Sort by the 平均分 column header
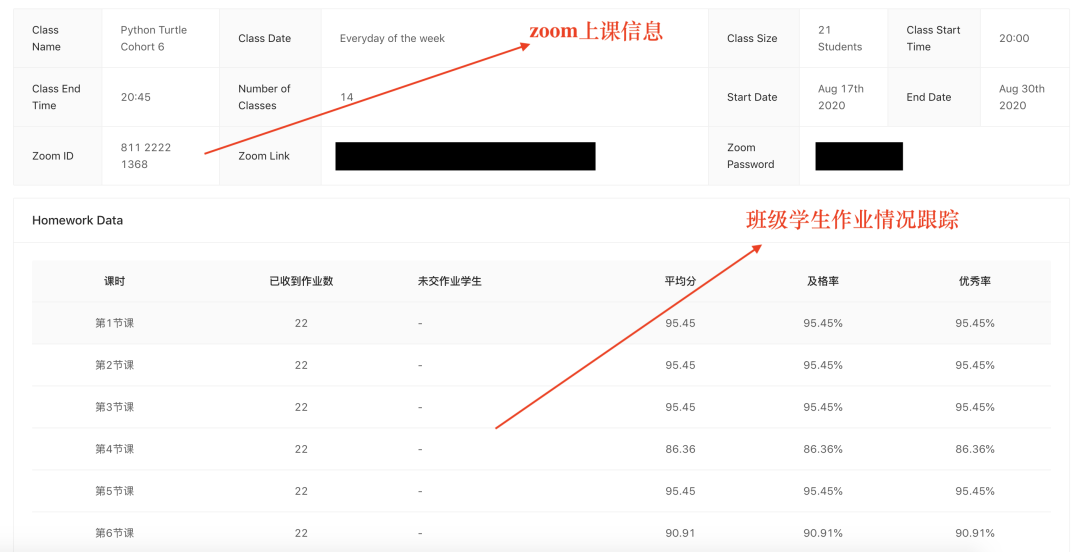The image size is (1080, 552). 680,281
